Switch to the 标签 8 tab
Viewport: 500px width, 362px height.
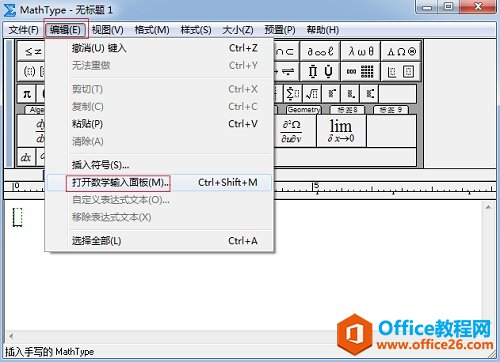pos(347,110)
